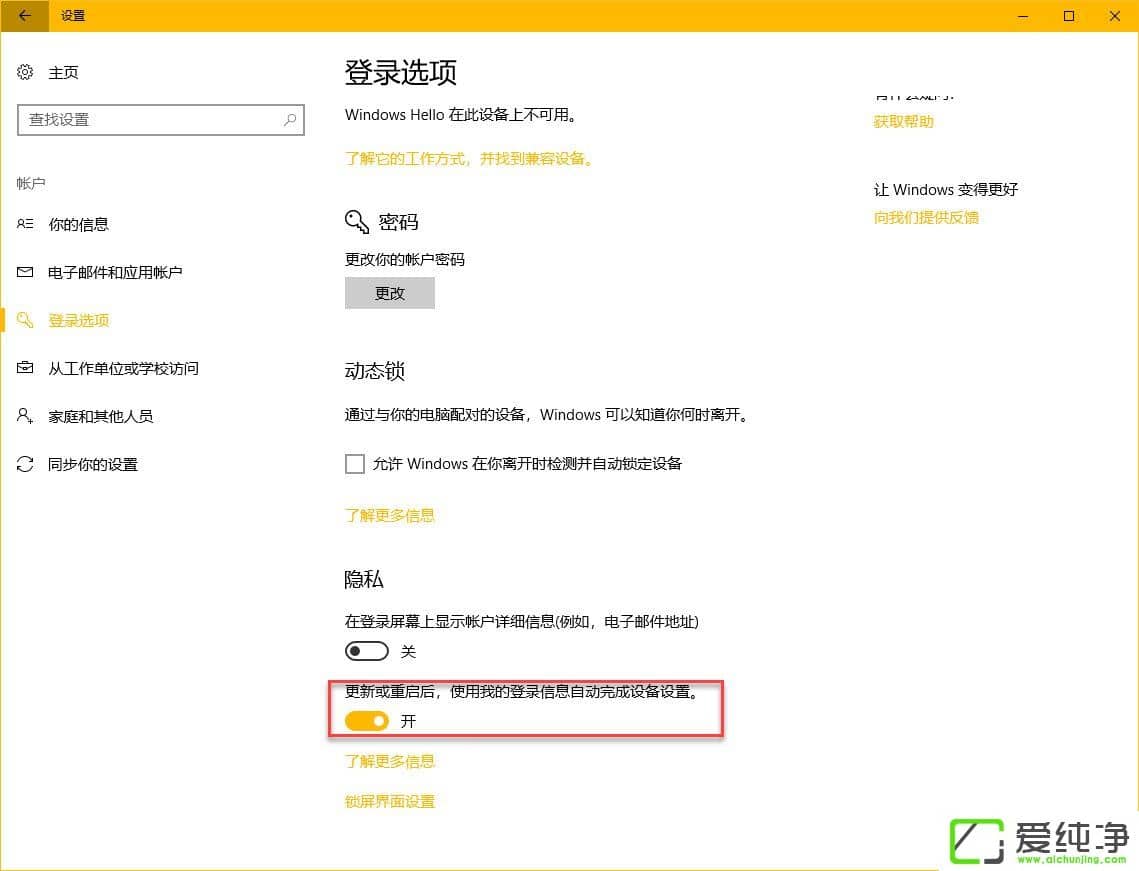
Task: Select 登录选项 in sidebar
Action: coord(78,320)
